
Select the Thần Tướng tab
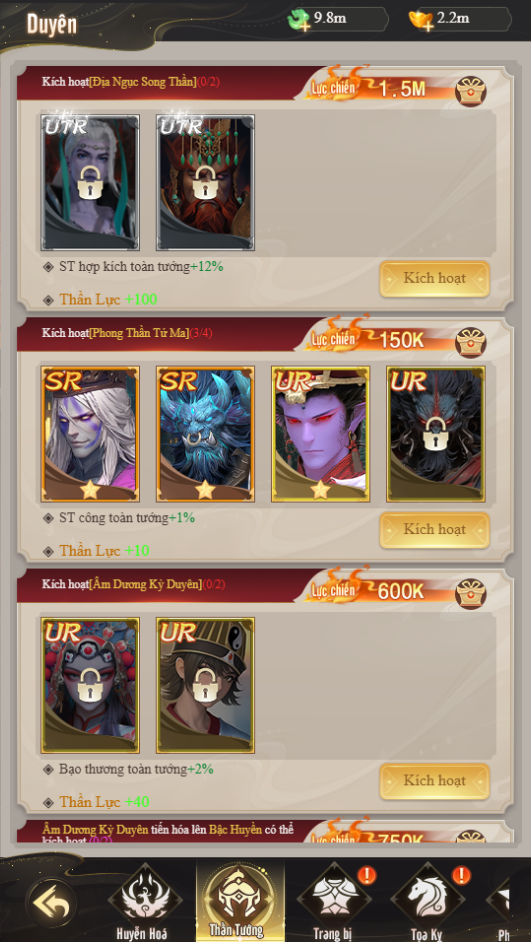[x=240, y=901]
